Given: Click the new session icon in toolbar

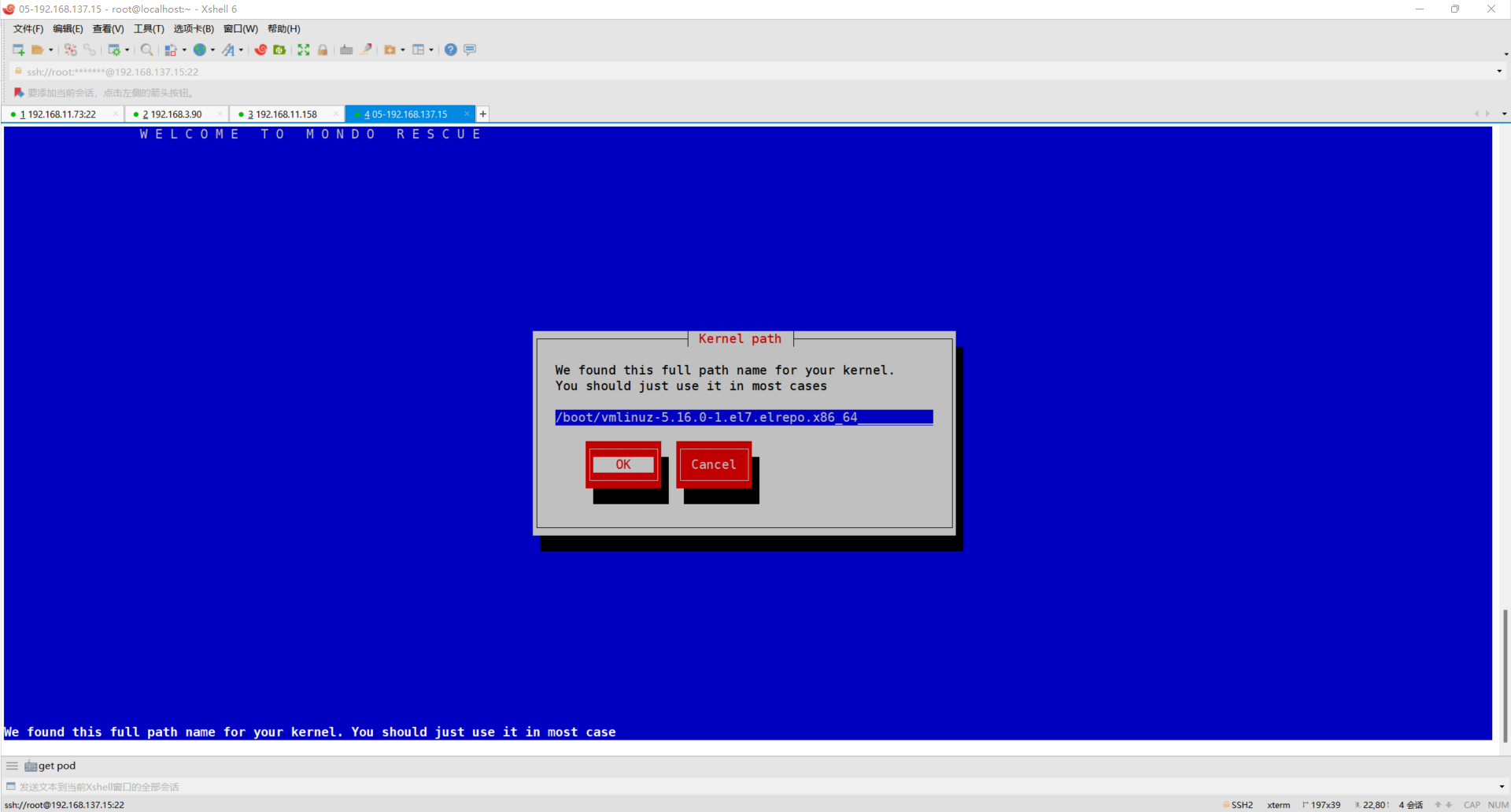Looking at the screenshot, I should click(18, 50).
